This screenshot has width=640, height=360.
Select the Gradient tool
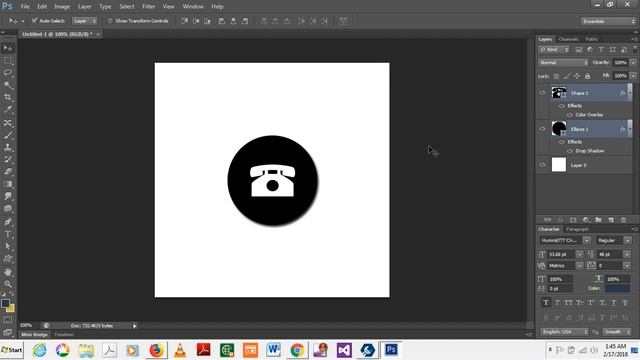[8, 184]
